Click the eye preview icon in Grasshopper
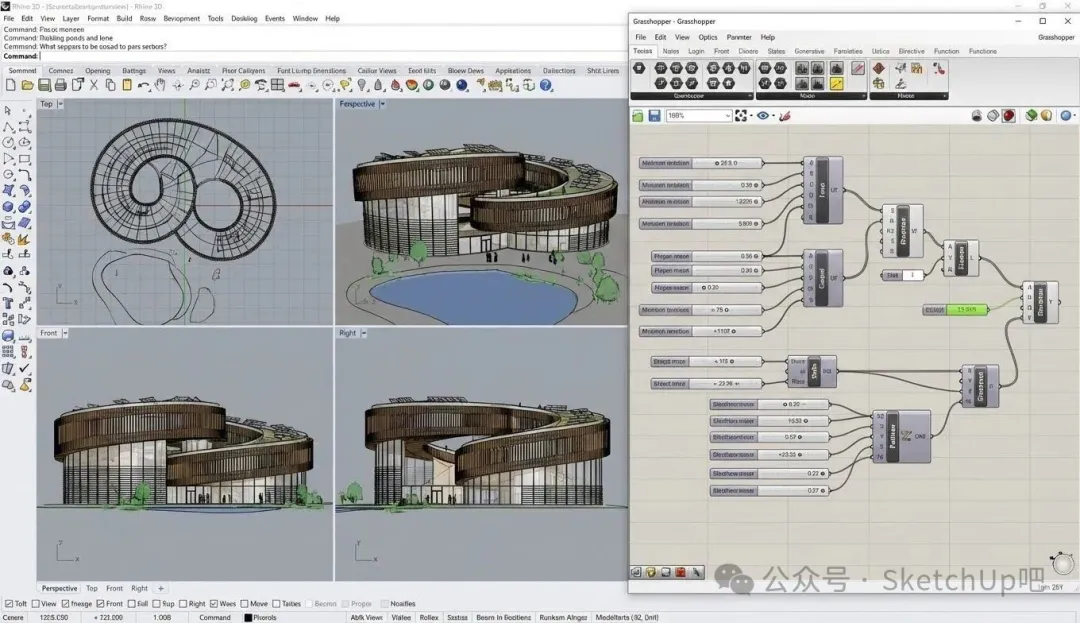This screenshot has height=623, width=1080. point(763,116)
